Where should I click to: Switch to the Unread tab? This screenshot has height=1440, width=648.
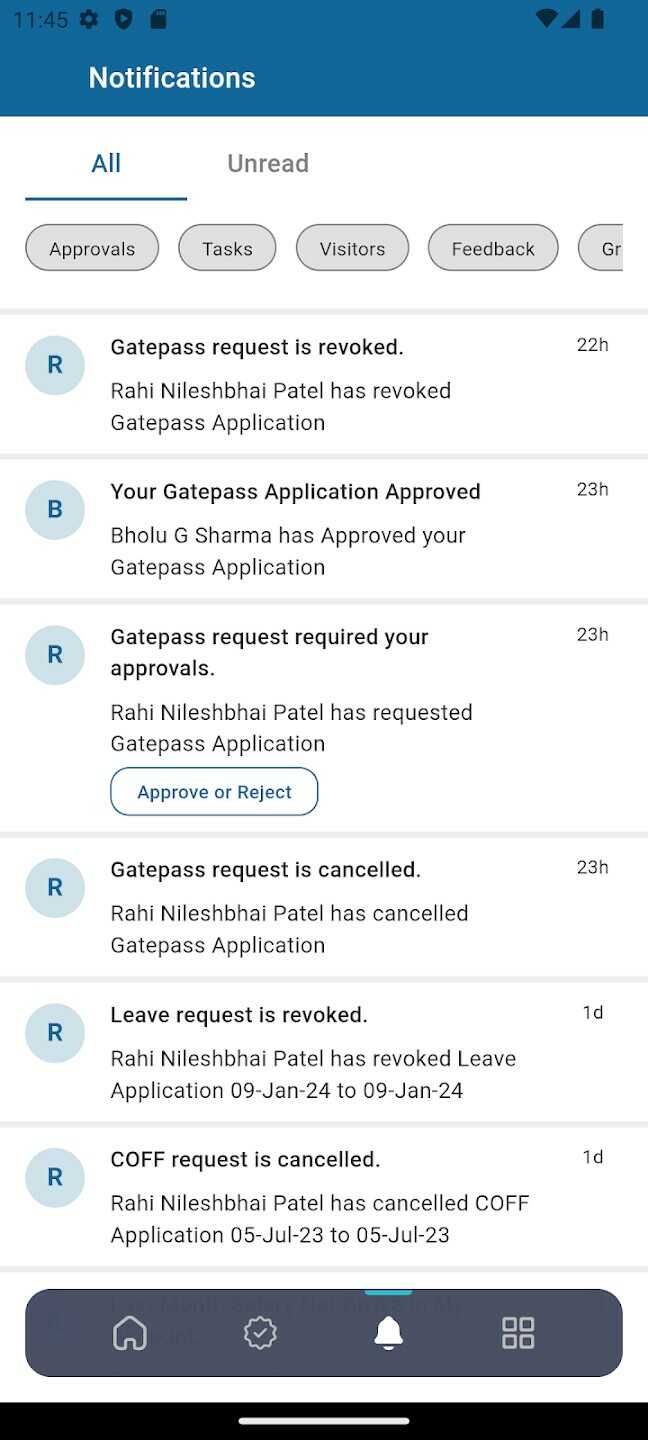(x=268, y=163)
